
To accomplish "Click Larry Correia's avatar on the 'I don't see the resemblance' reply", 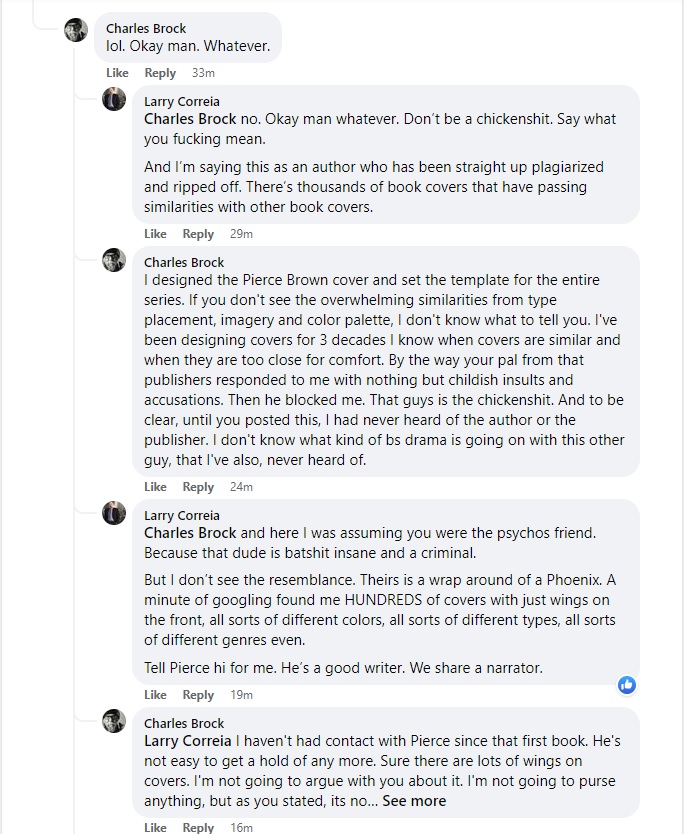I will 114,513.
